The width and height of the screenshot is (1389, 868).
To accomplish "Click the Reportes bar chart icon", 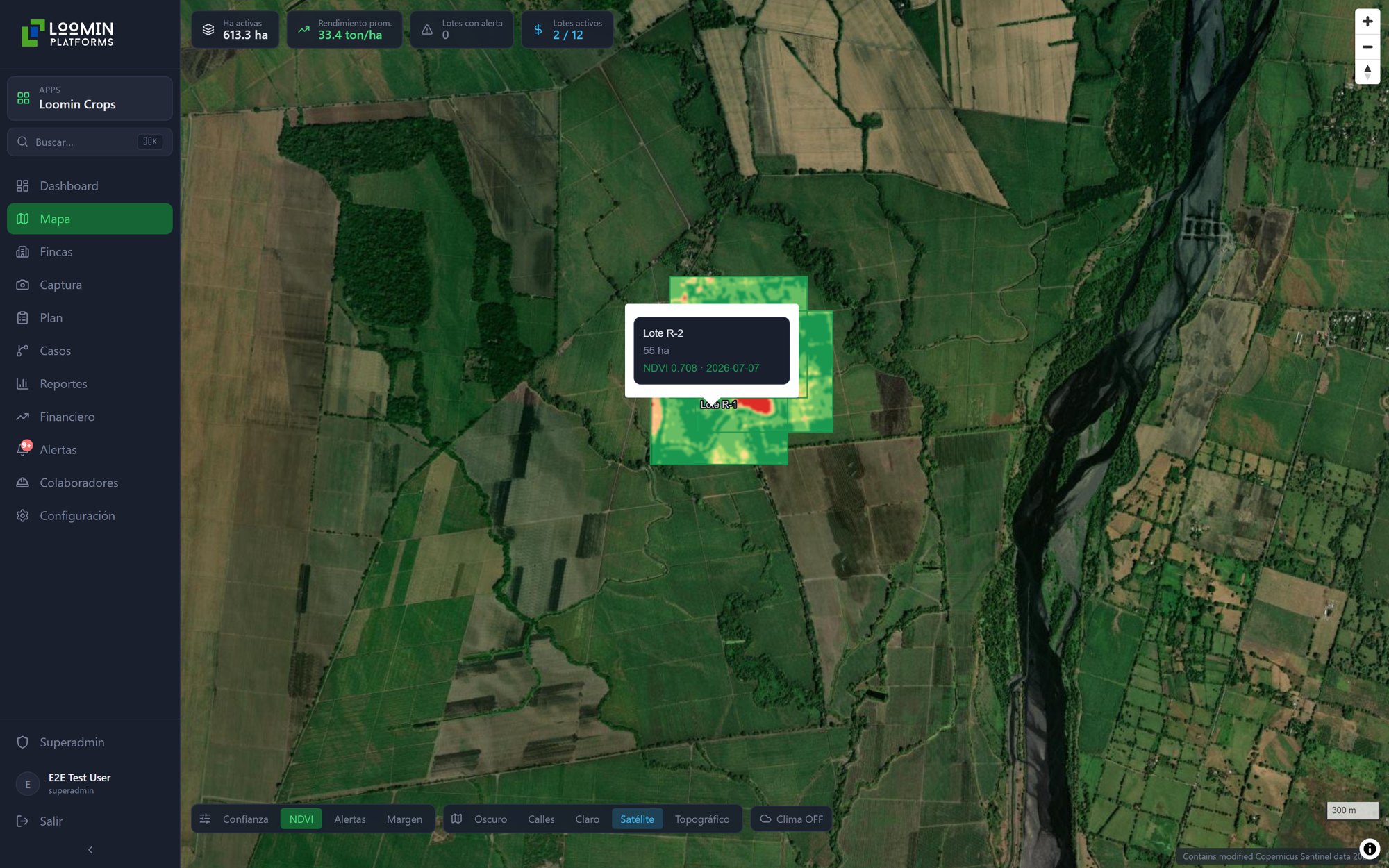I will point(22,383).
